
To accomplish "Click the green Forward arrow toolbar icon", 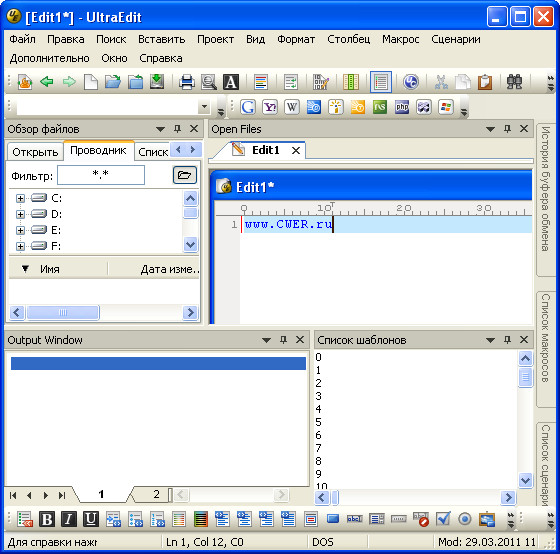I will (69, 82).
